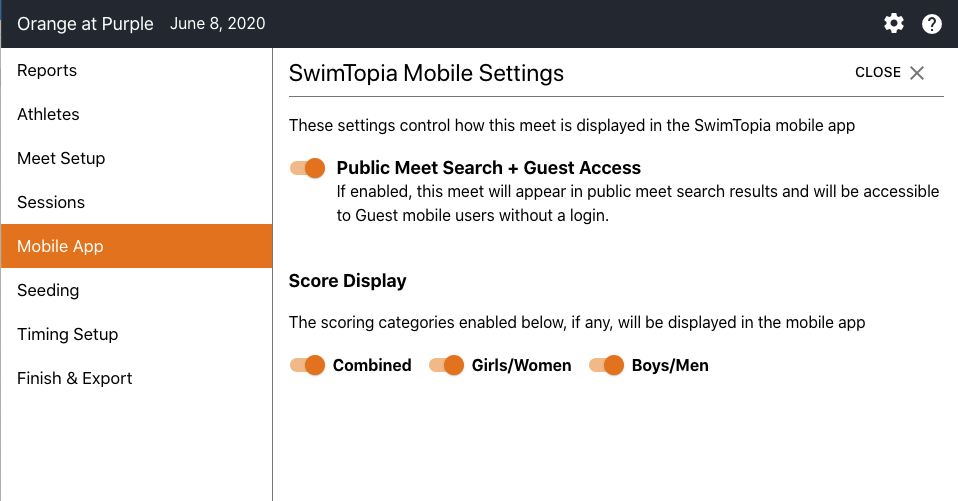Navigate to Seeding

[48, 290]
